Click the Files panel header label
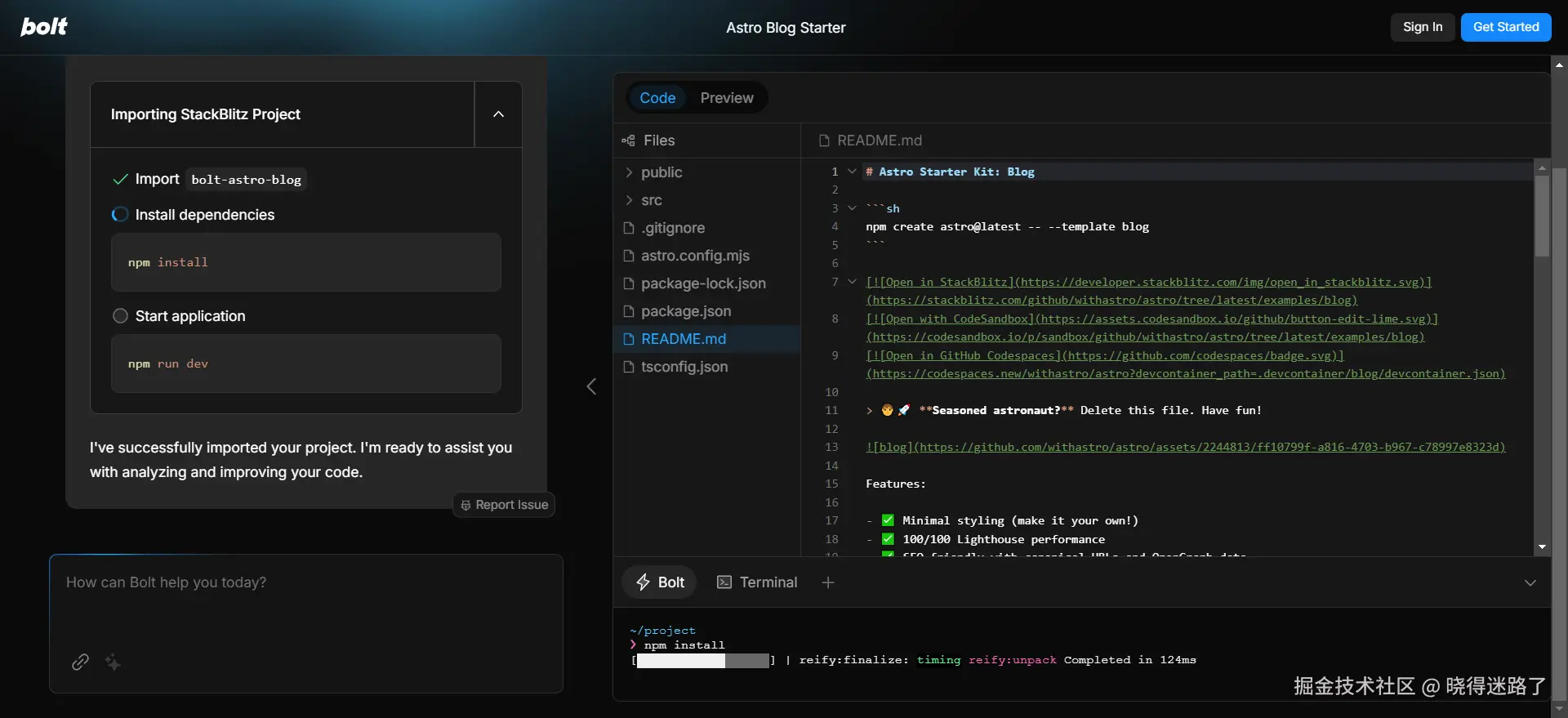This screenshot has height=718, width=1568. (x=659, y=140)
